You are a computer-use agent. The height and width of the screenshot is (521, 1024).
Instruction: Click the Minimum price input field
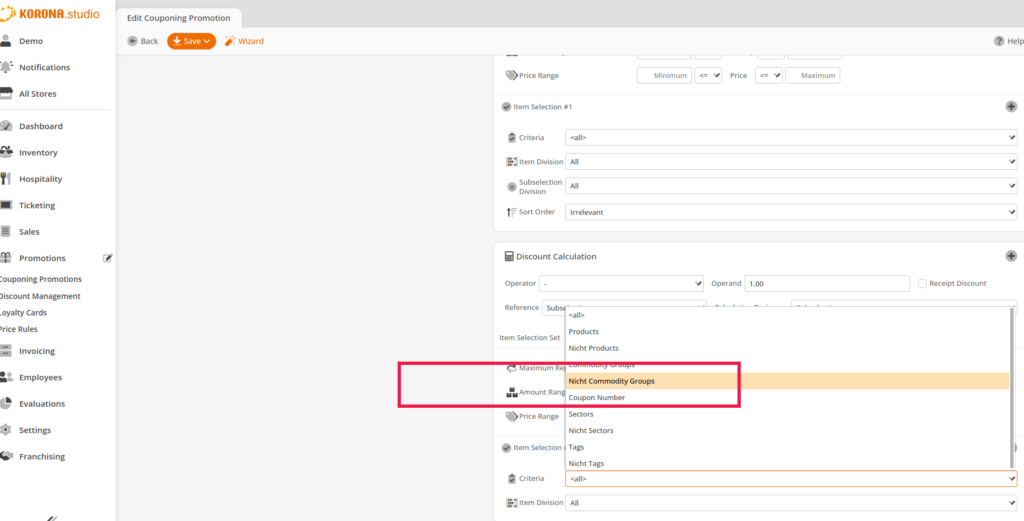664,76
